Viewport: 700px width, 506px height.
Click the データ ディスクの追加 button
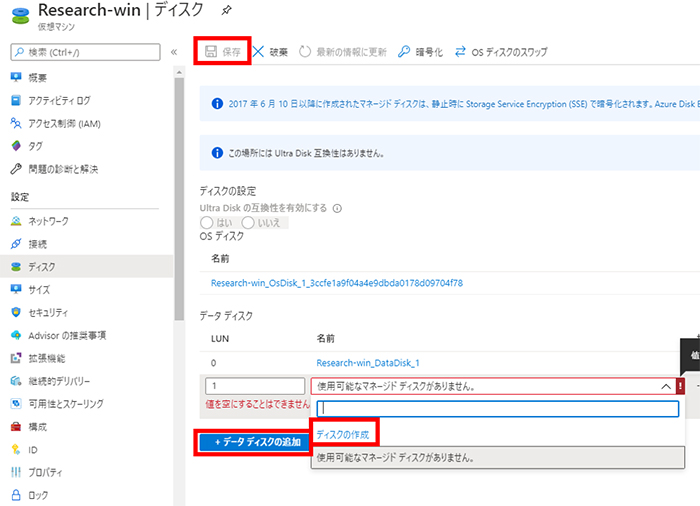click(251, 441)
